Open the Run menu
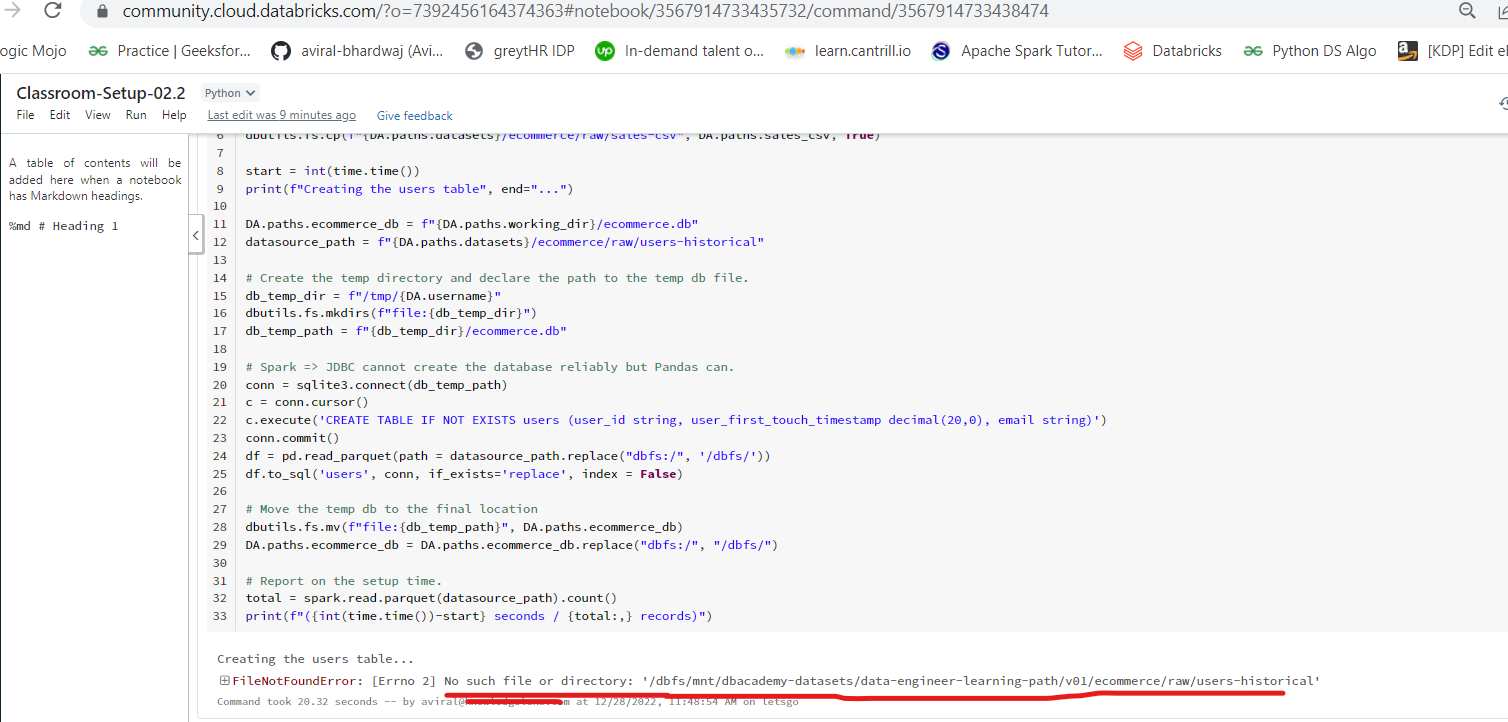This screenshot has height=722, width=1508. point(136,115)
